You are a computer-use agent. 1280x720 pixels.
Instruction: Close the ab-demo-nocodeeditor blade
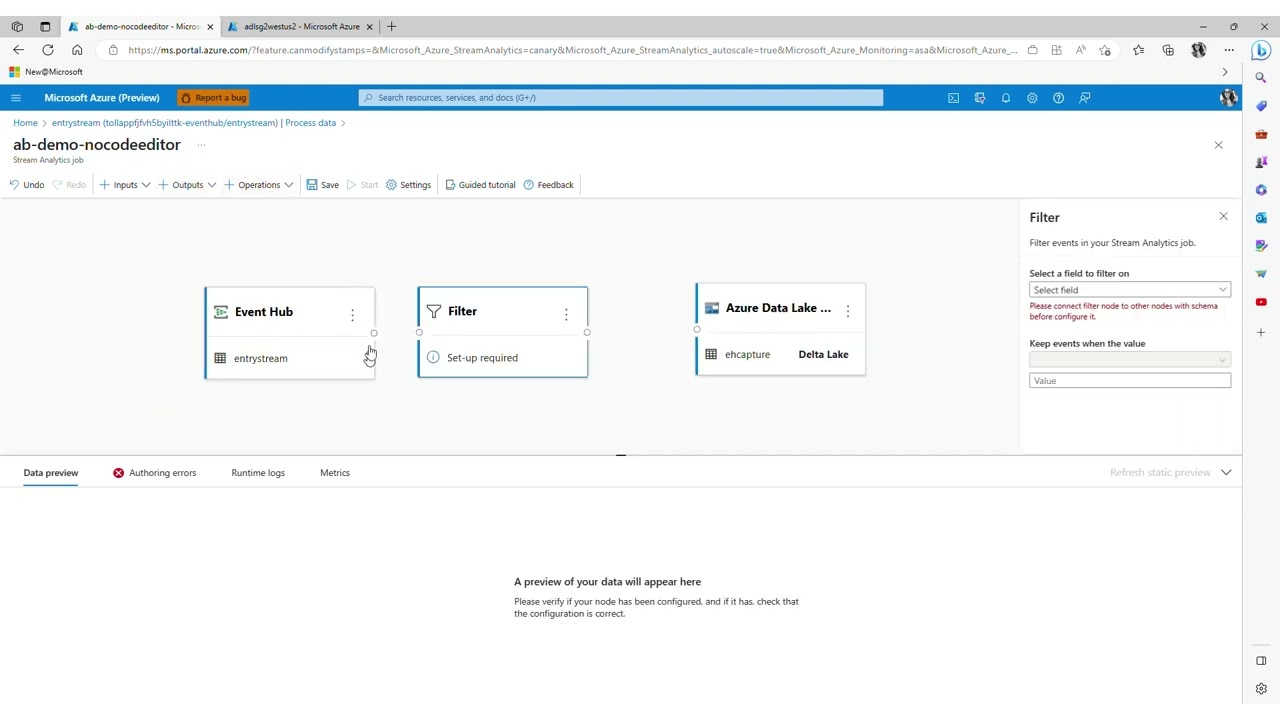tap(1218, 145)
